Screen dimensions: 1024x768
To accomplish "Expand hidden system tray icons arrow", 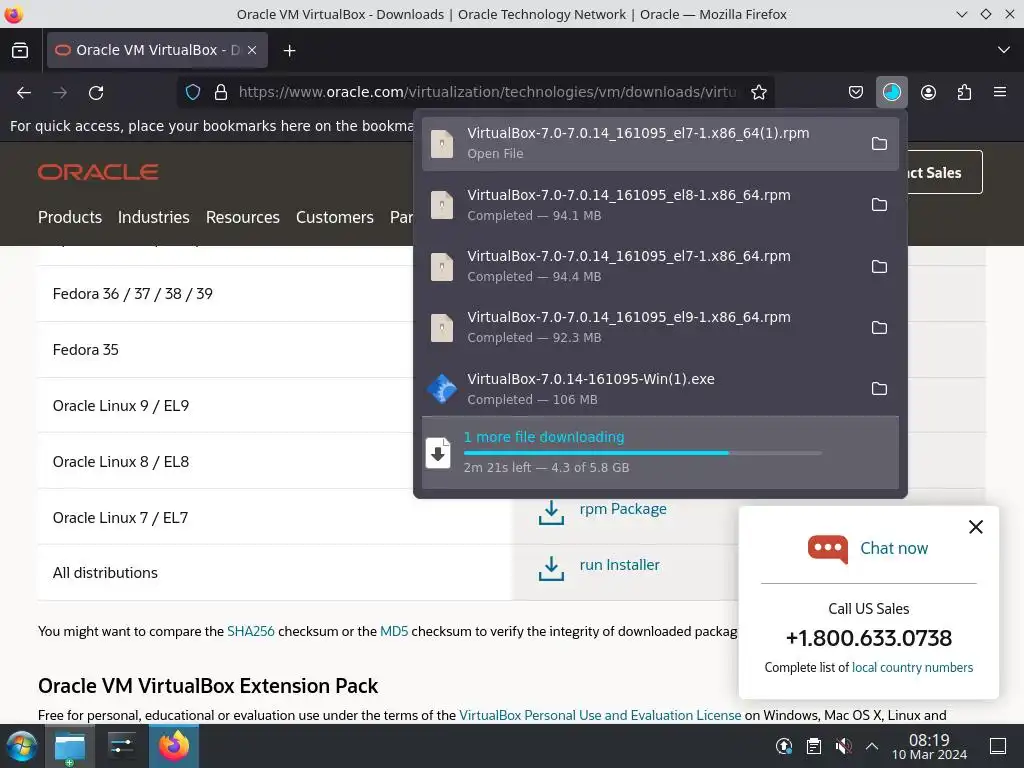I will (x=871, y=746).
